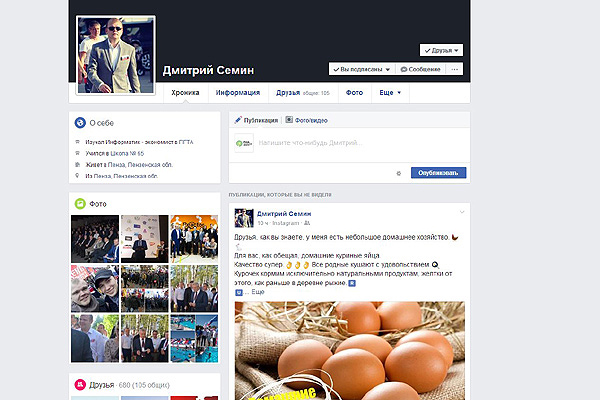
Task: Click the photo icon beside Фото/видео
Action: (289, 120)
